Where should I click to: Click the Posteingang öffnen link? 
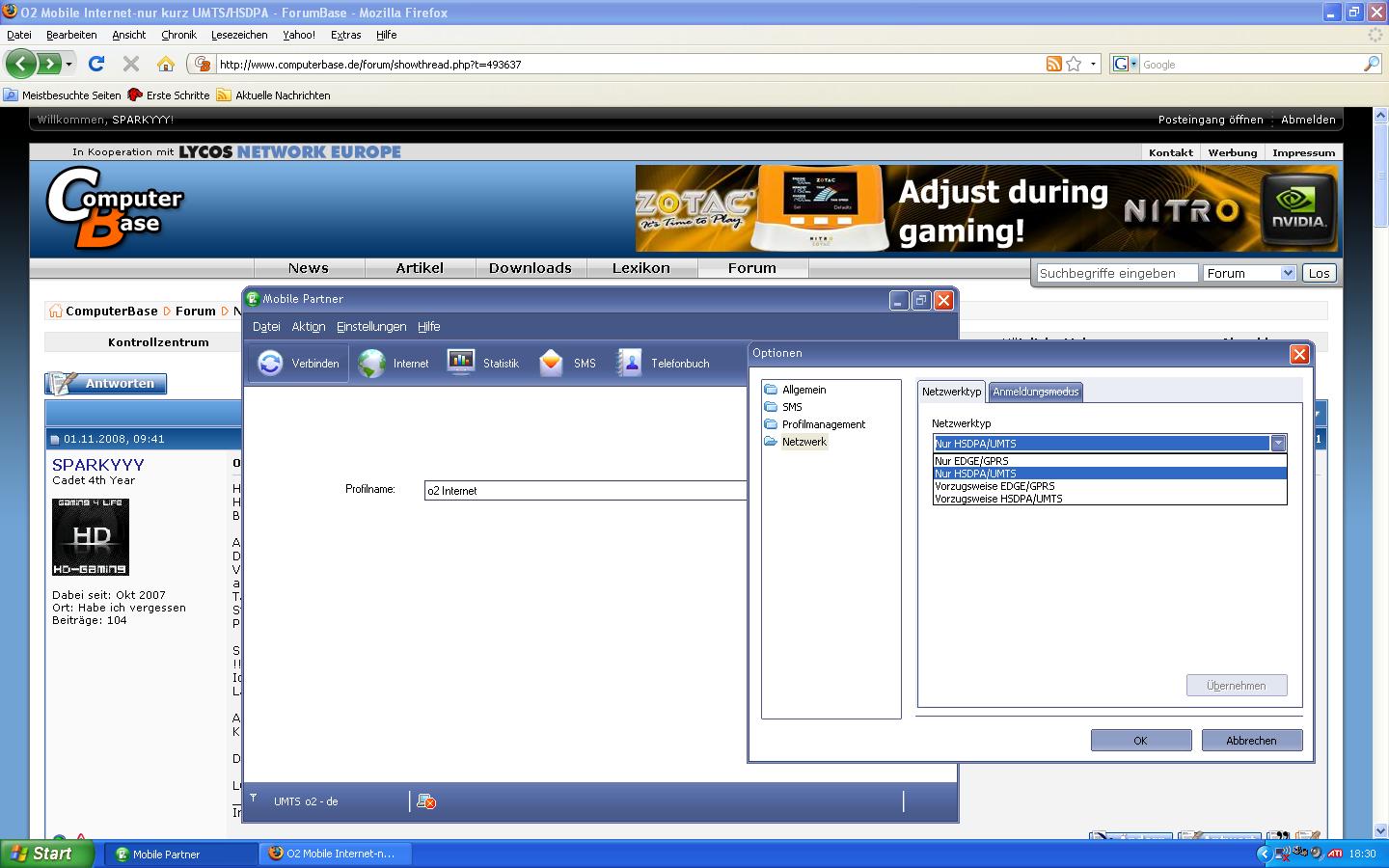[1211, 120]
